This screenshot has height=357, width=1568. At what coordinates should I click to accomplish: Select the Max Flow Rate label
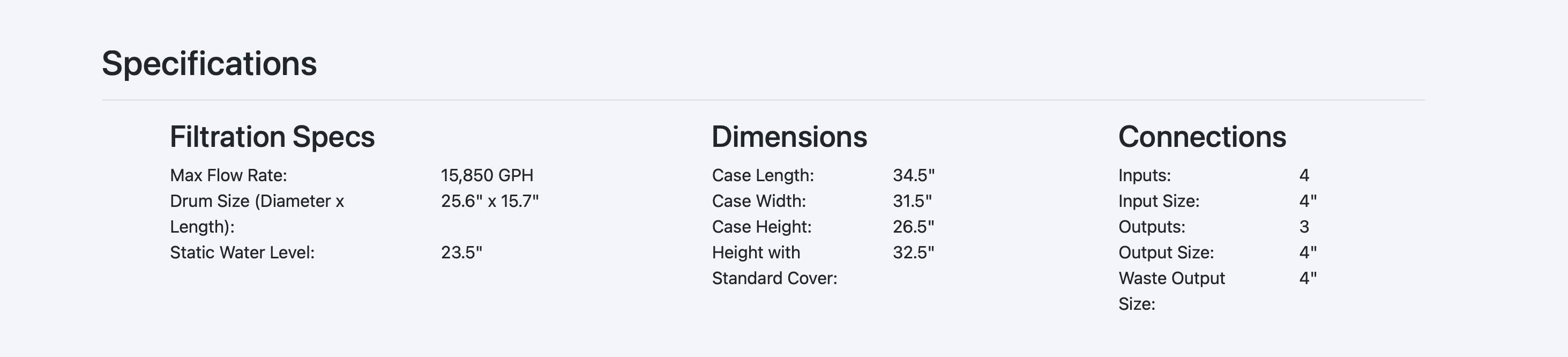228,175
